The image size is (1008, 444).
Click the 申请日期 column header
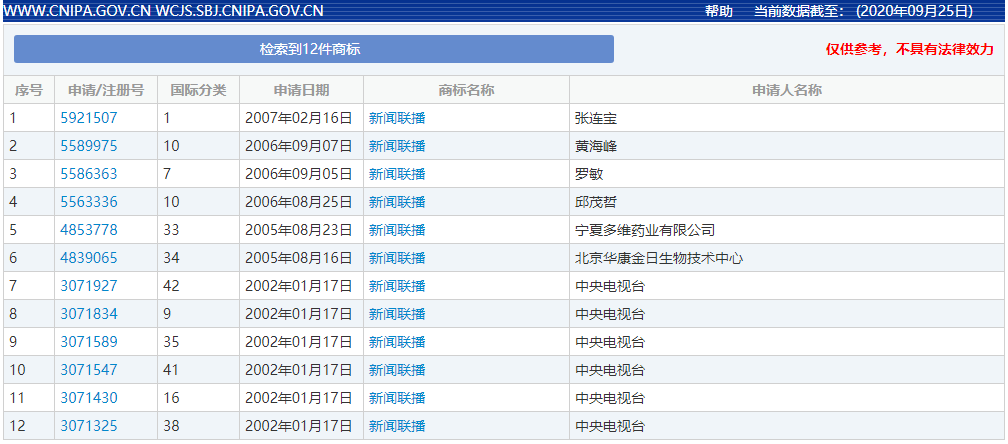coord(302,90)
